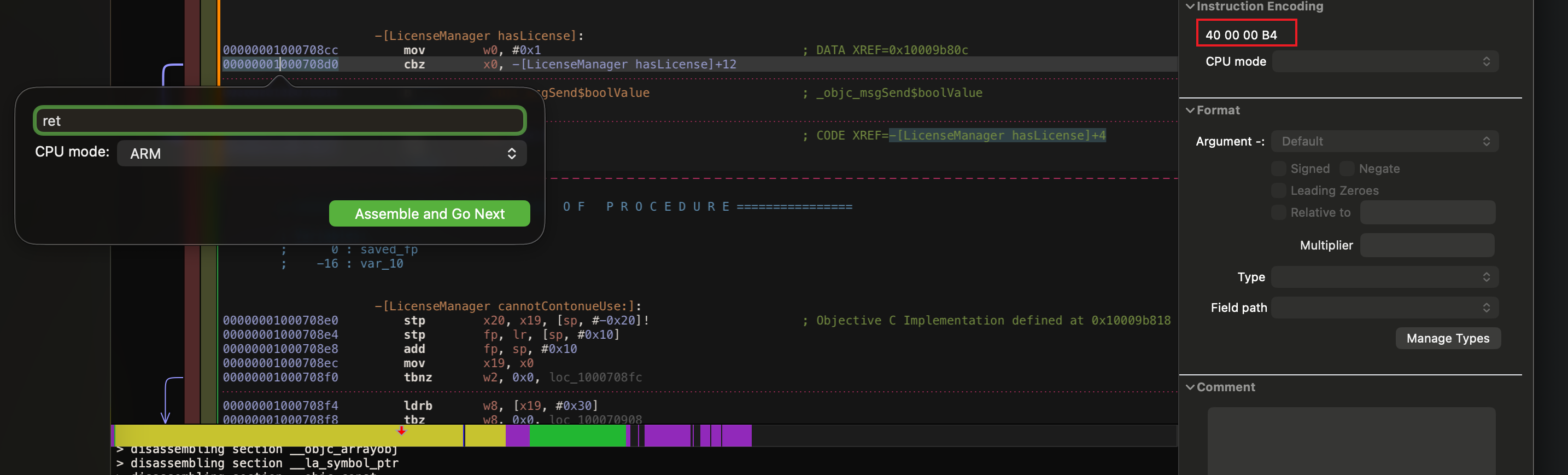Click 'Objective C Implementation defined at 0x10009b818' comment
This screenshot has width=1568, height=475.
click(x=993, y=320)
